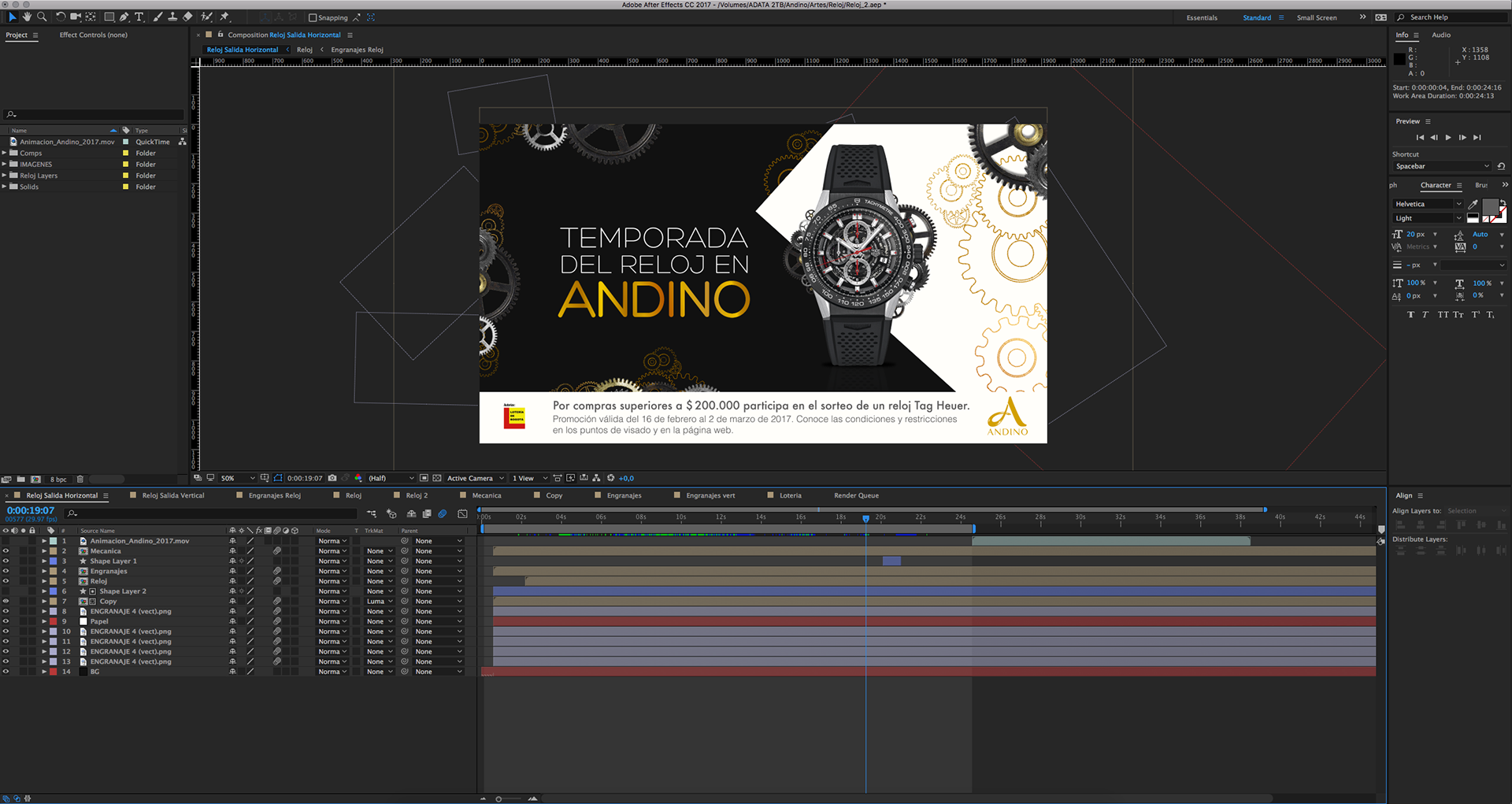Click the Character fill color swatch

[1490, 206]
